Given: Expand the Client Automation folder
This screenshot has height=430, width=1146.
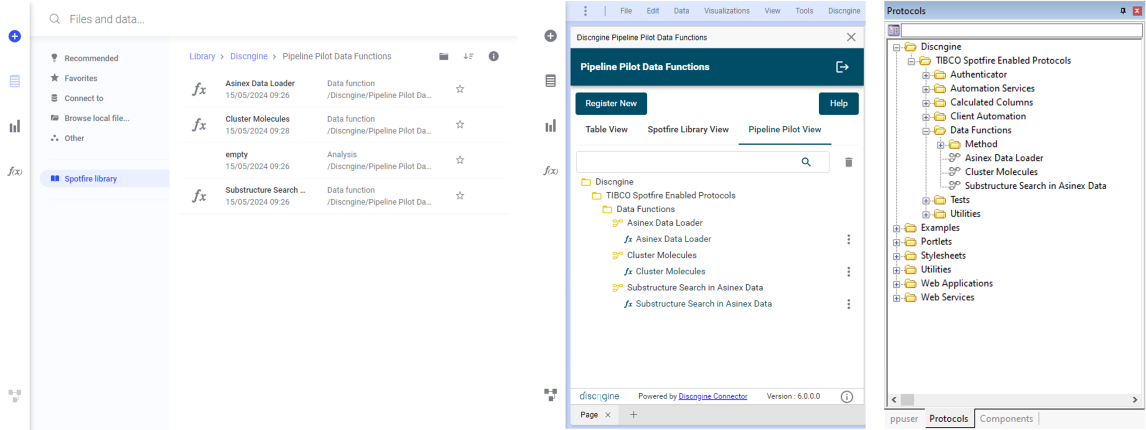Looking at the screenshot, I should click(x=926, y=116).
